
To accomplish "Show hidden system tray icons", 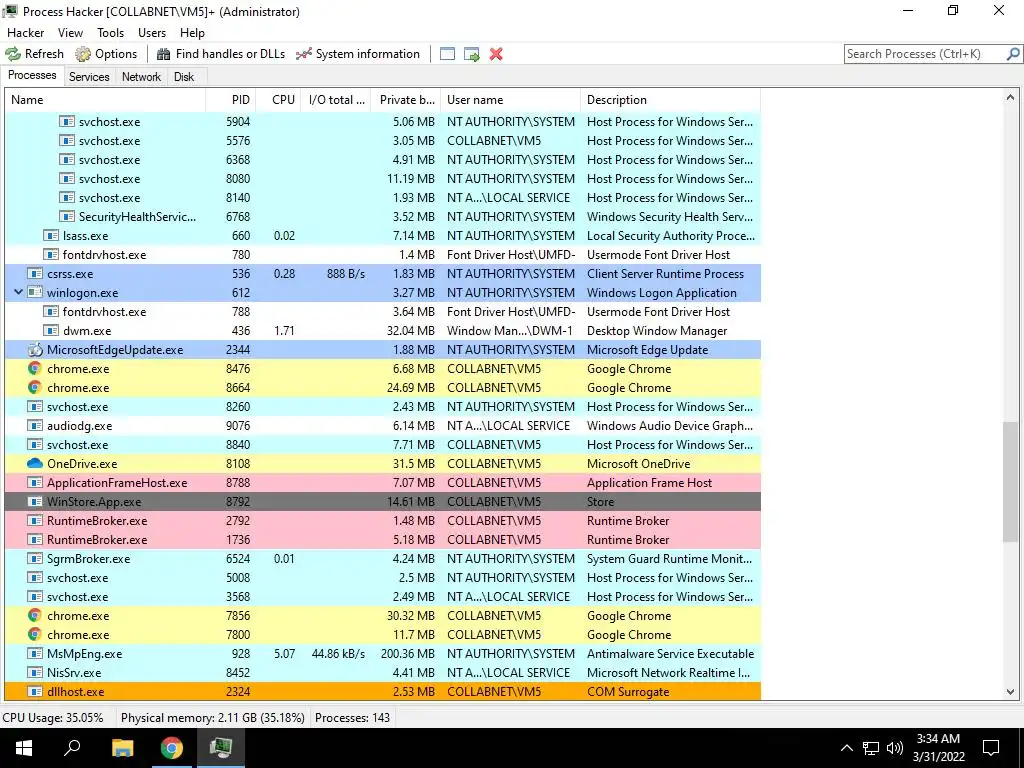I will coord(846,748).
